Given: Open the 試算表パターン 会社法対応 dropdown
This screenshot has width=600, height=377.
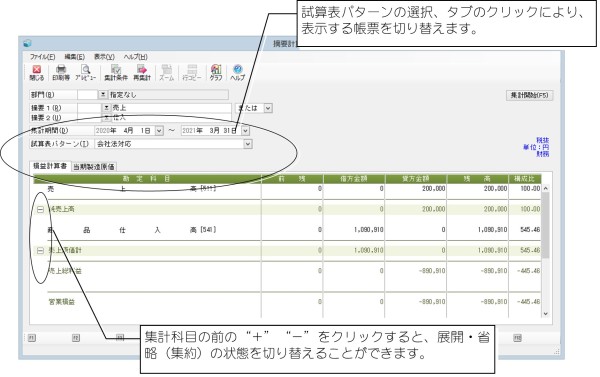Looking at the screenshot, I should click(248, 144).
